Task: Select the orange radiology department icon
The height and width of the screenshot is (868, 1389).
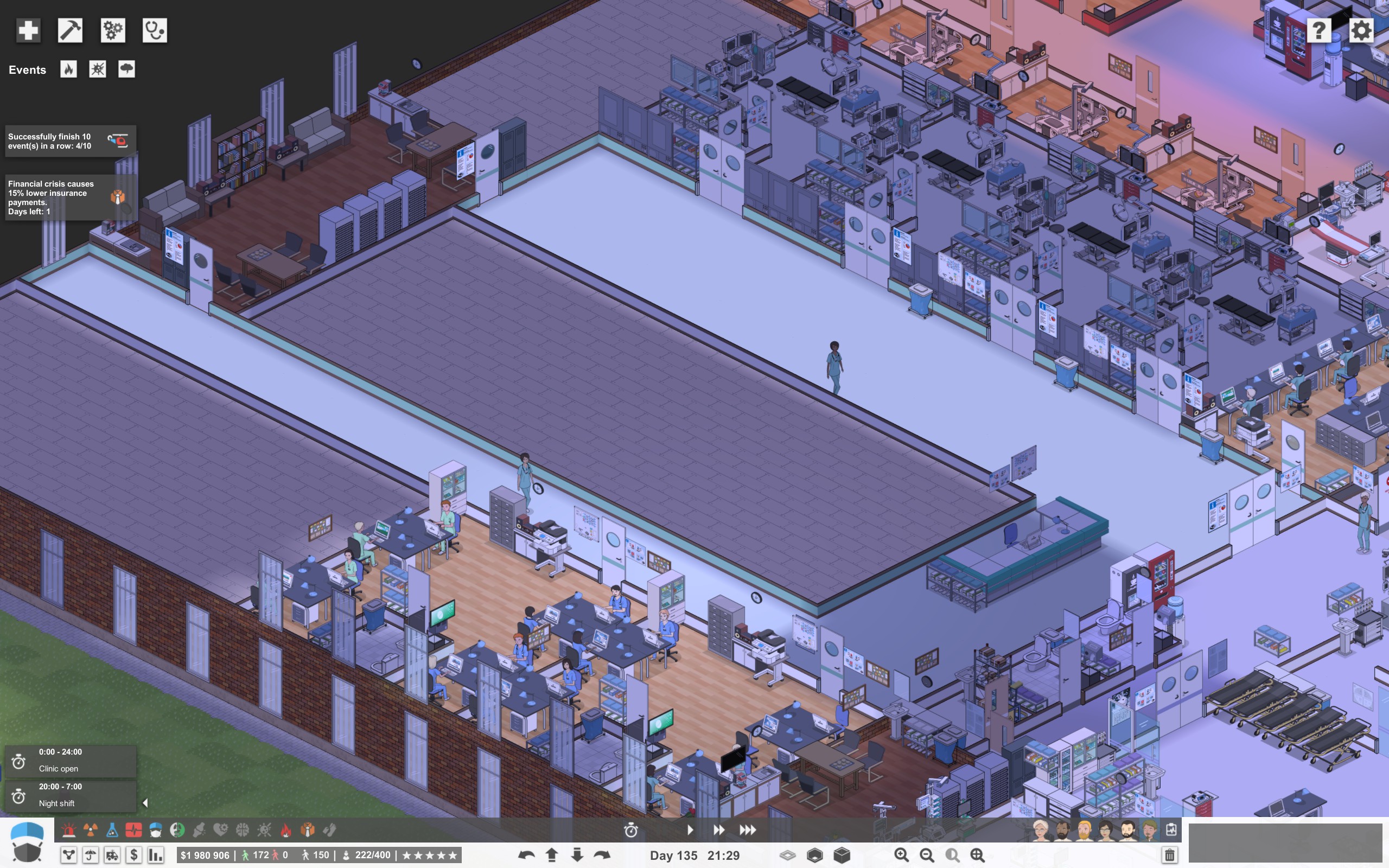Action: point(91,829)
